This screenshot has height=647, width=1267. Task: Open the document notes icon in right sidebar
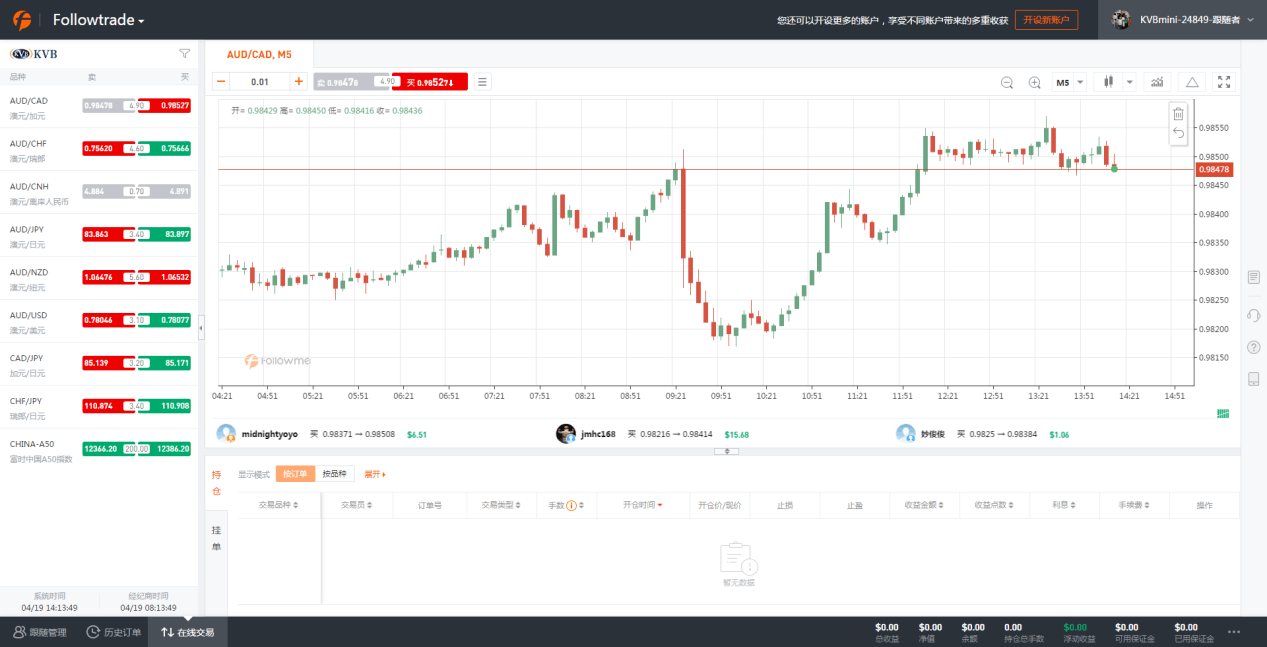pos(1253,277)
